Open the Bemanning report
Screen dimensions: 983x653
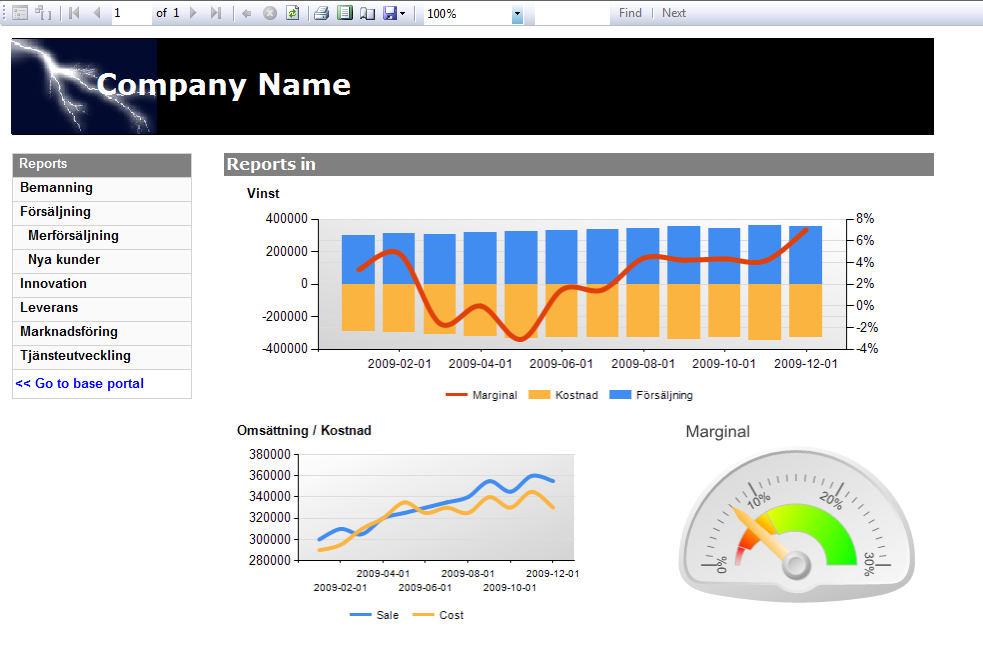[x=56, y=188]
